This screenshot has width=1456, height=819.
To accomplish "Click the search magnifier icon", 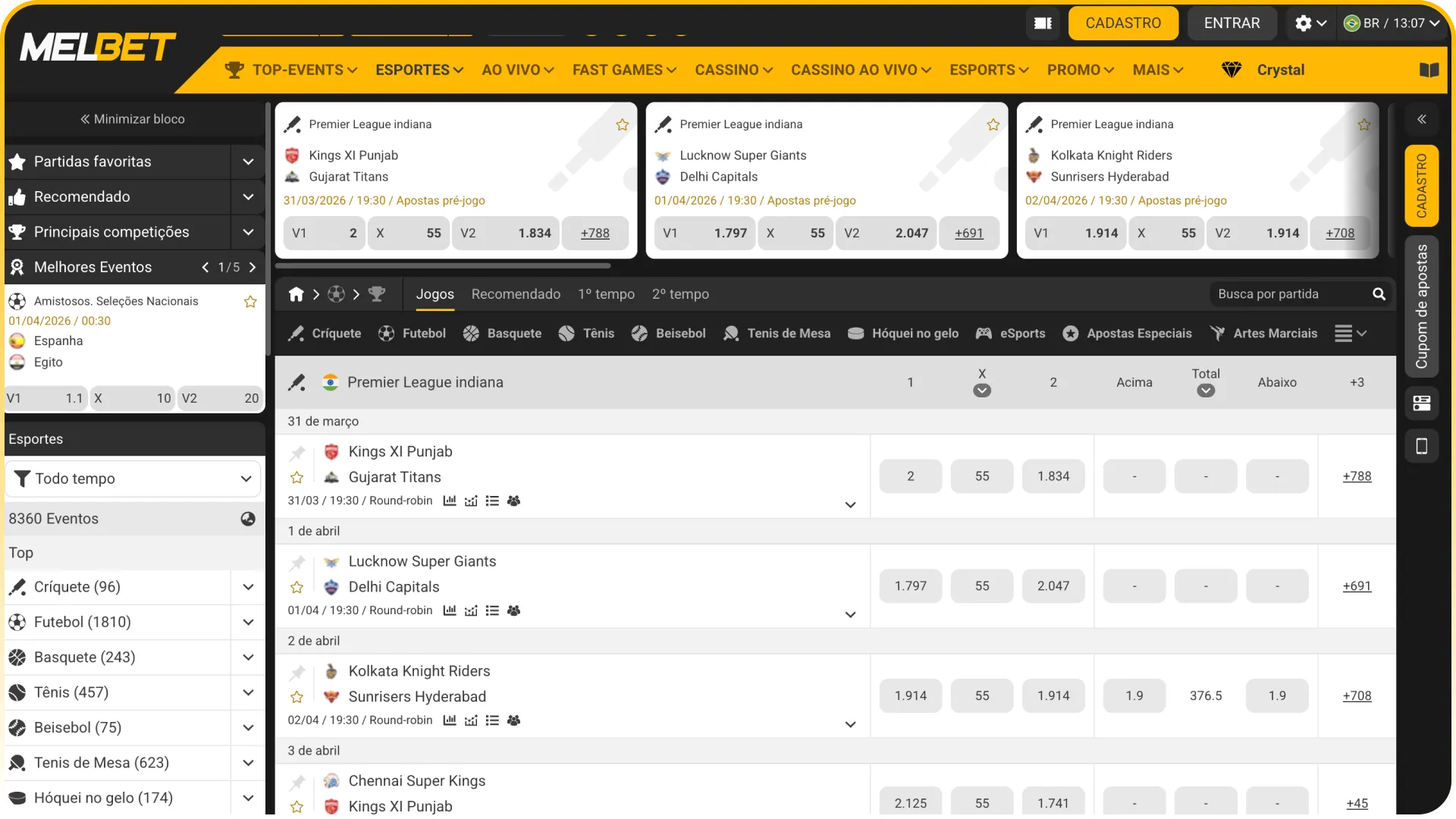I will click(1379, 294).
